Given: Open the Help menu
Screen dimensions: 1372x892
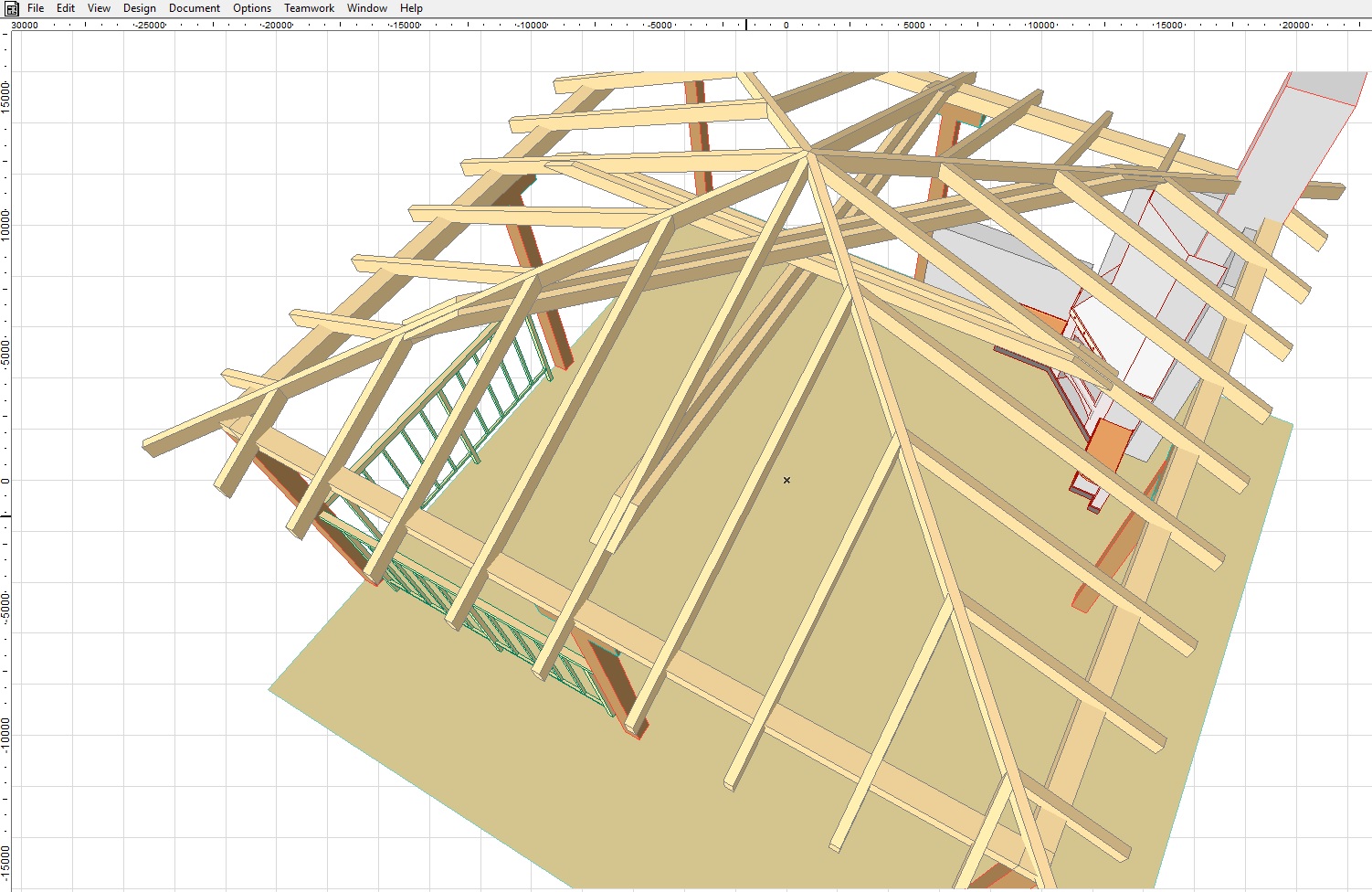Looking at the screenshot, I should (411, 8).
